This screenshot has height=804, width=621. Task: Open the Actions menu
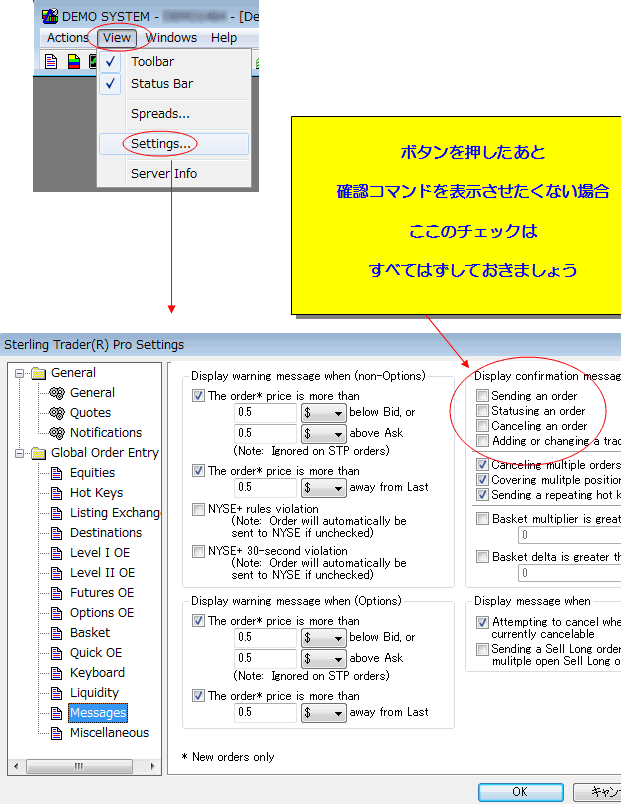tap(68, 38)
